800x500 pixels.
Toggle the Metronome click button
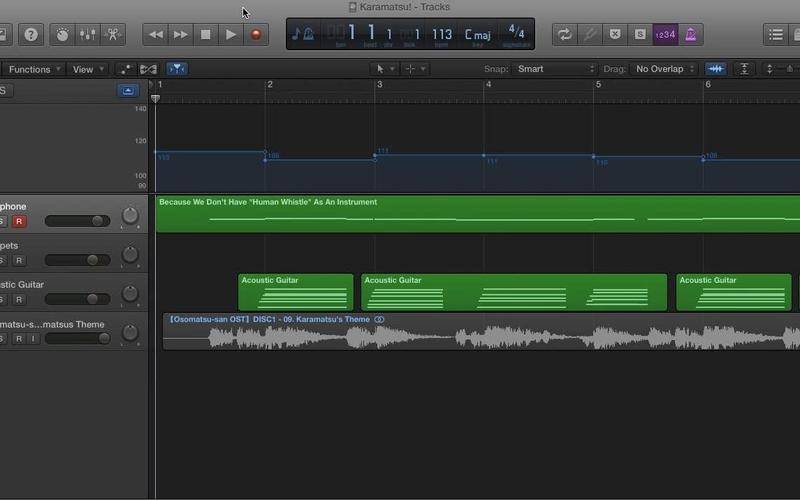[690, 34]
